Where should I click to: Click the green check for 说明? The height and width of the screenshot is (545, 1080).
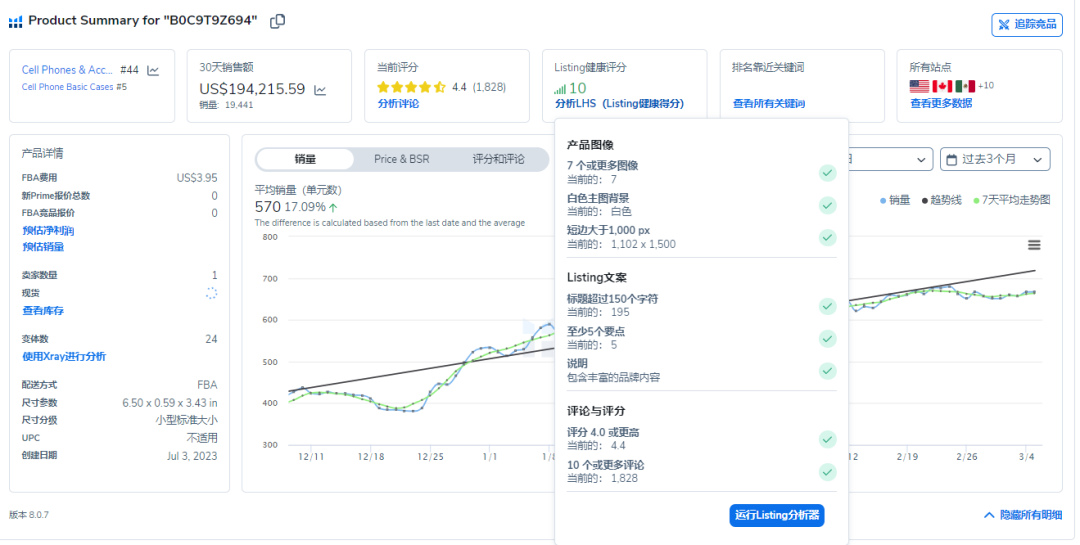coord(827,371)
